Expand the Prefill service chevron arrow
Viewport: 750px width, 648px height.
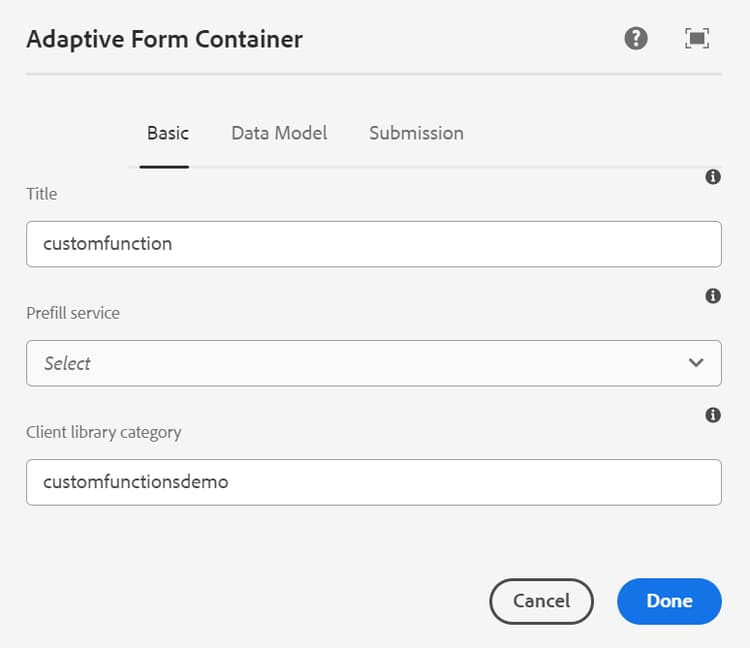(x=696, y=363)
